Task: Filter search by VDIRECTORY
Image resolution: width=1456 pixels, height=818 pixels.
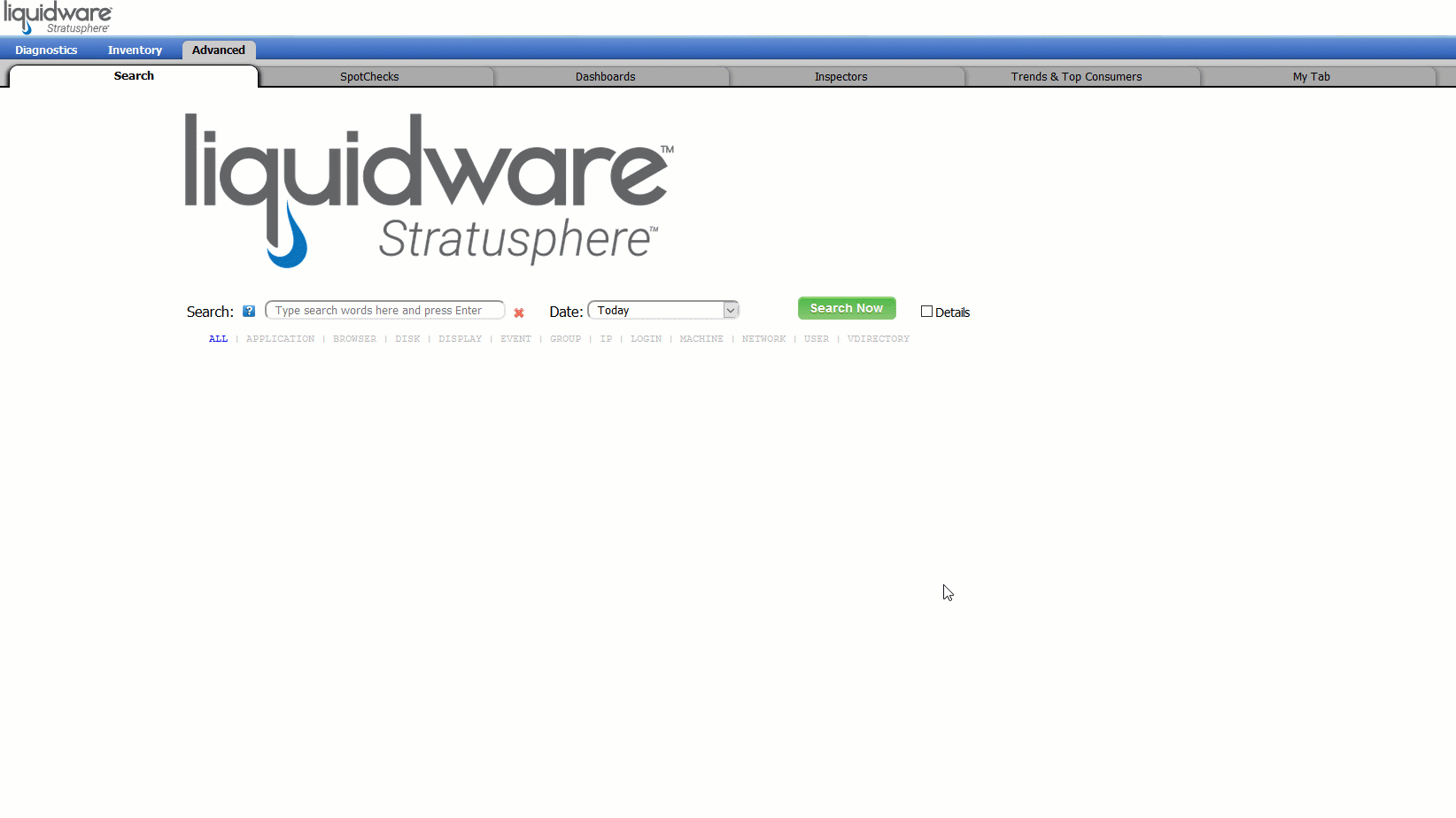Action: click(x=878, y=339)
